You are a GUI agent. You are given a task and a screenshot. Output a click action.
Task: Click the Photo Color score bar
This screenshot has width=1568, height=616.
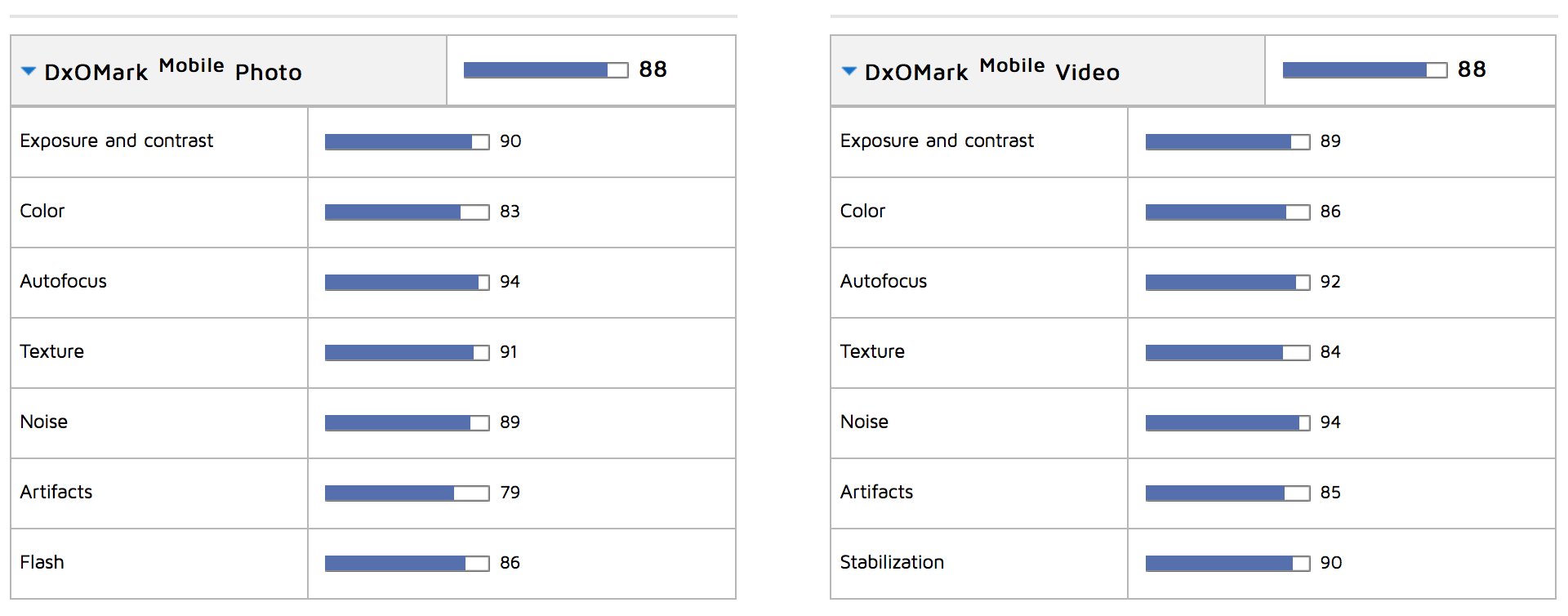(x=407, y=212)
